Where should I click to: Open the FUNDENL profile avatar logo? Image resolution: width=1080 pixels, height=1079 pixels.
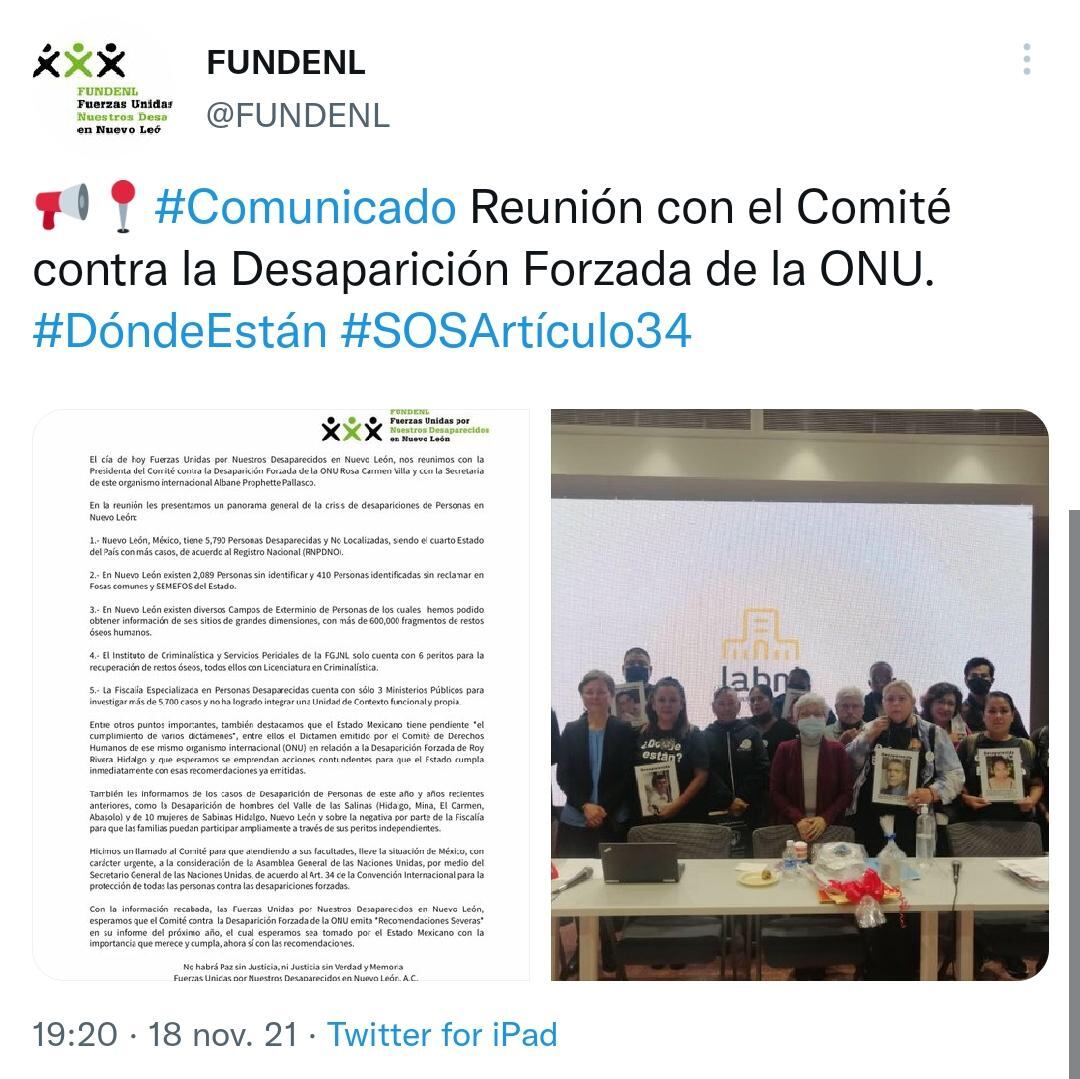pos(102,88)
